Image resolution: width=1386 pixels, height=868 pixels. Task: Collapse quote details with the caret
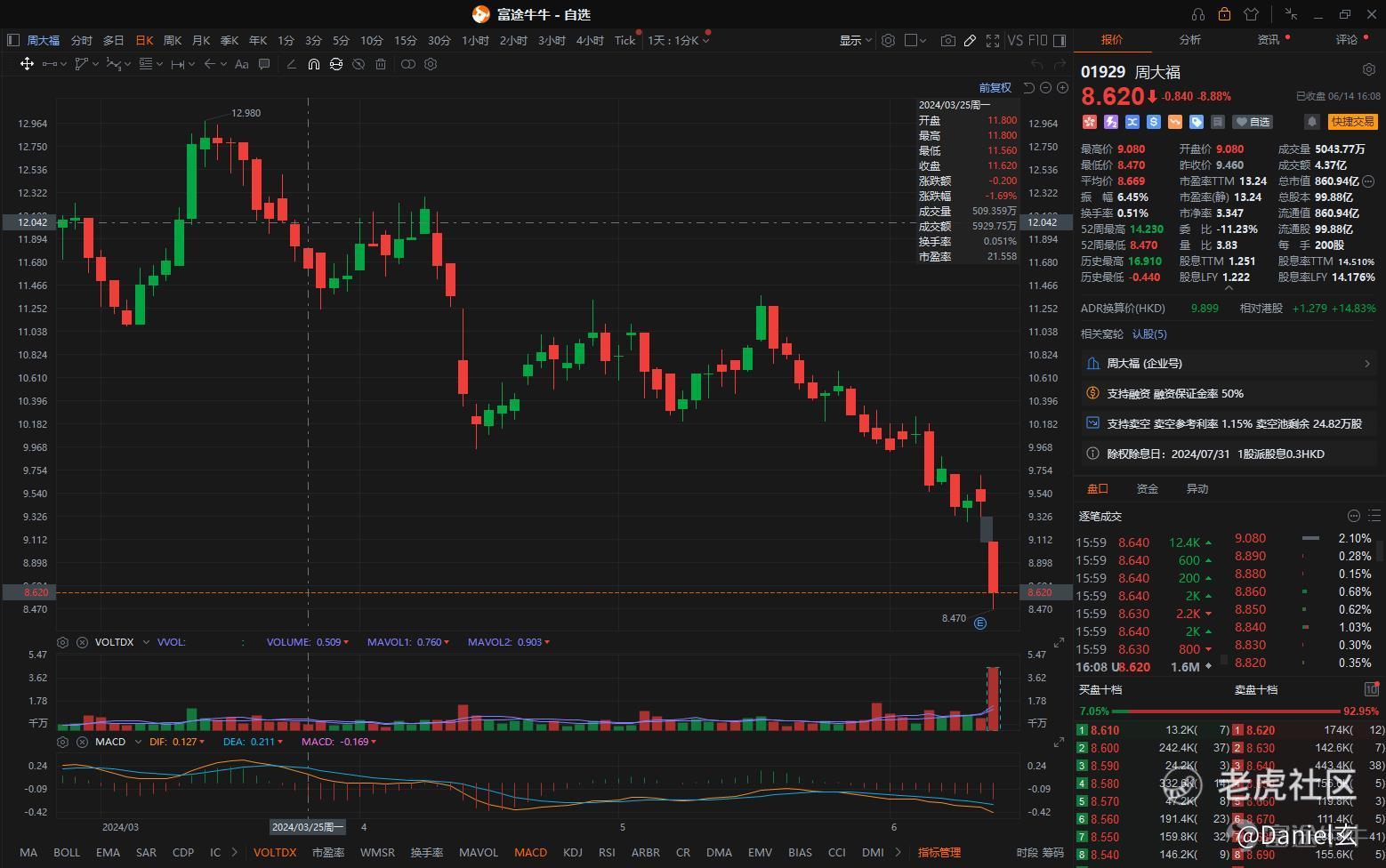(x=1229, y=288)
